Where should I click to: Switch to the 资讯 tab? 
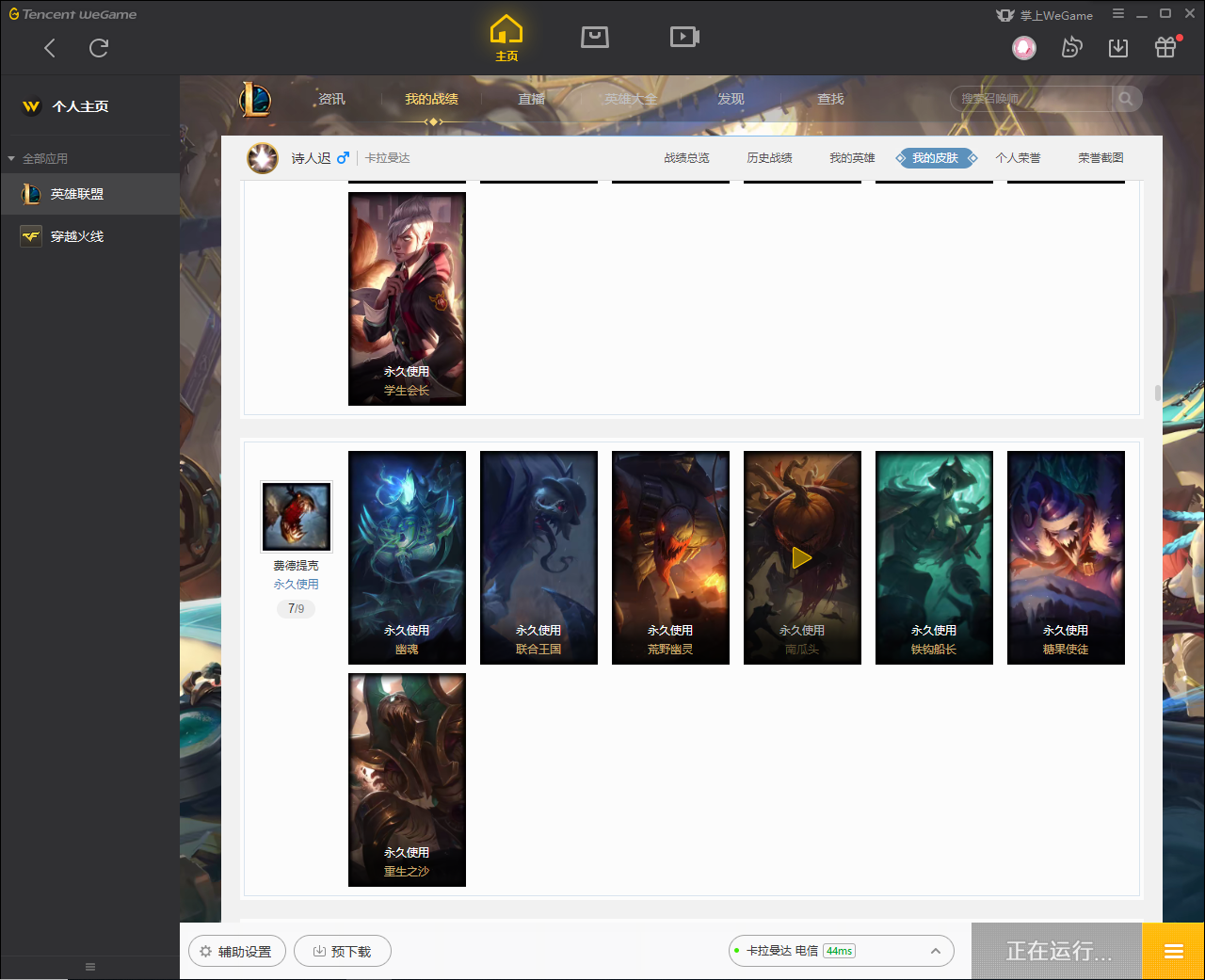point(331,99)
